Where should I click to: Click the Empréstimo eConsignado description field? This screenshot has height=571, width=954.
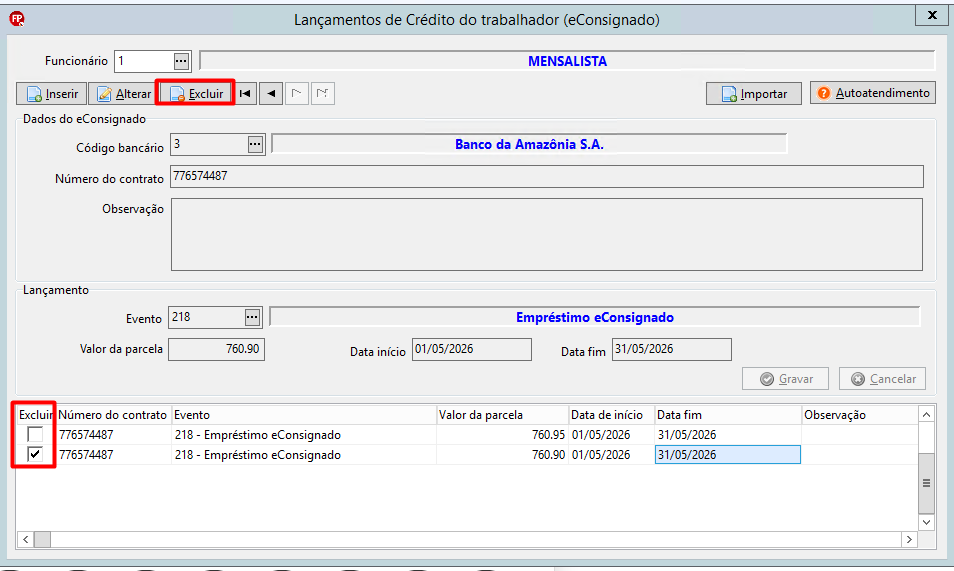[594, 317]
